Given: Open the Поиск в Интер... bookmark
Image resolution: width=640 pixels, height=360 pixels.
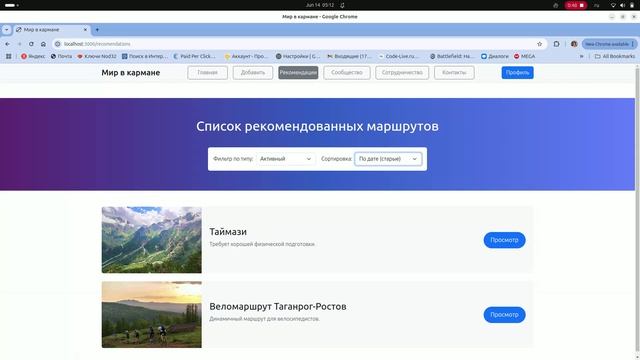Looking at the screenshot, I should click(144, 56).
